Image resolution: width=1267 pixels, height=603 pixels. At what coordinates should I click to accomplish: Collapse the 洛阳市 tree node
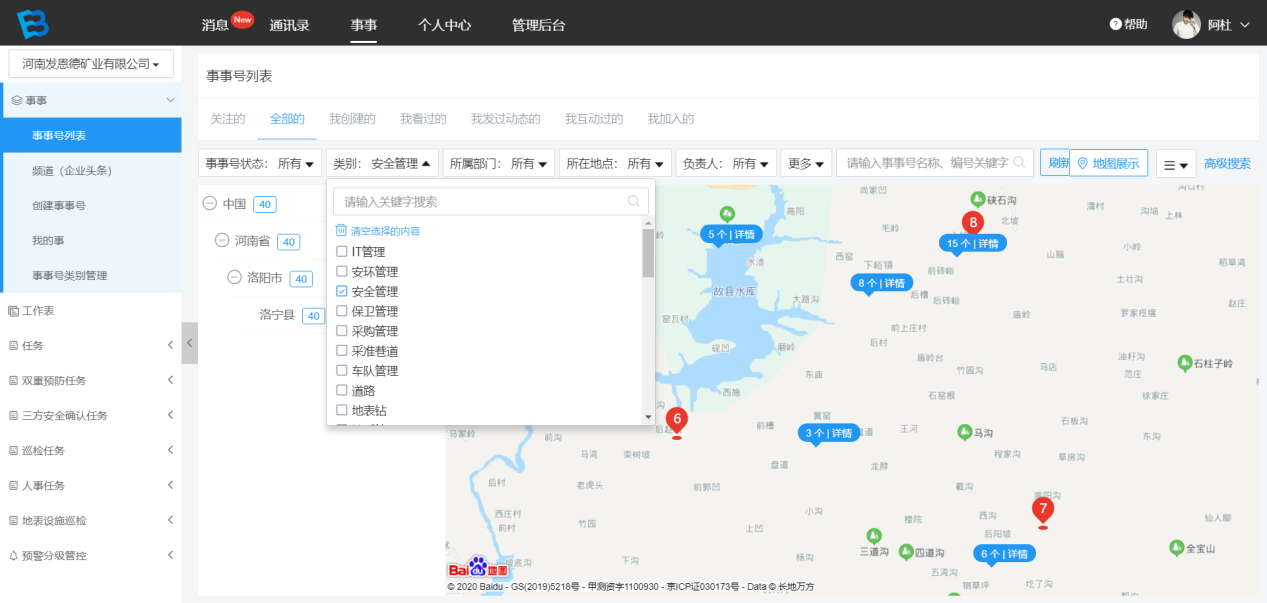pos(234,278)
